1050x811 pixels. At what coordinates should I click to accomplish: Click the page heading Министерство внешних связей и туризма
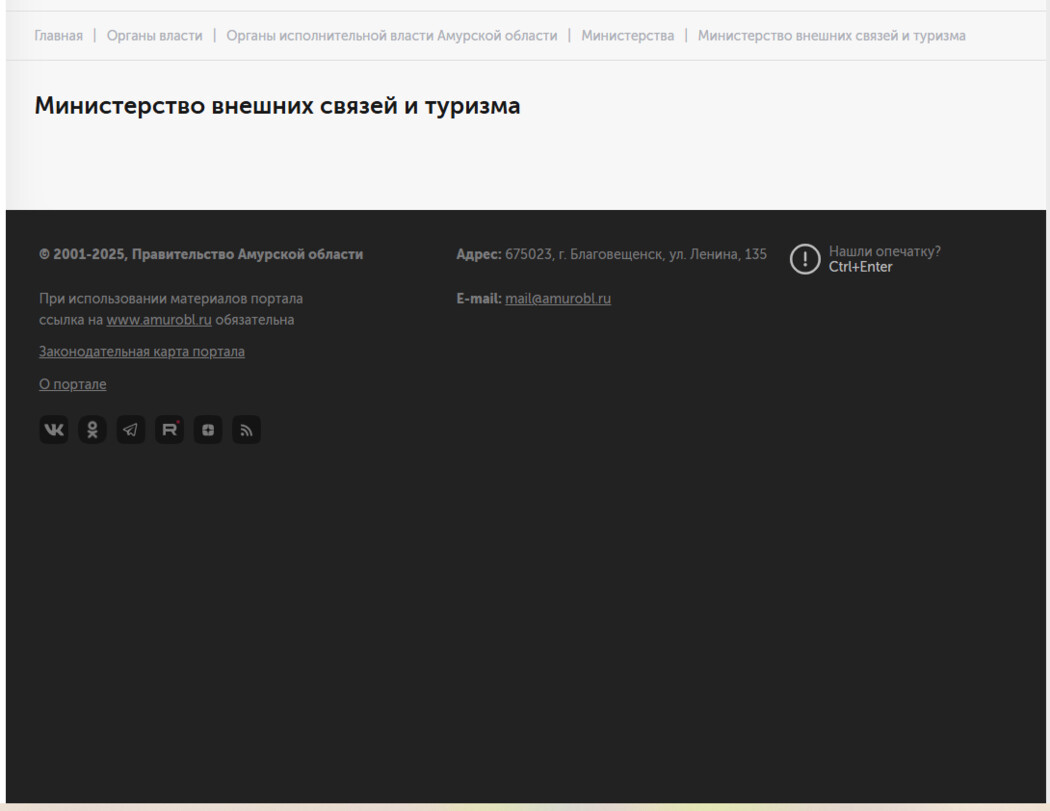click(x=277, y=106)
